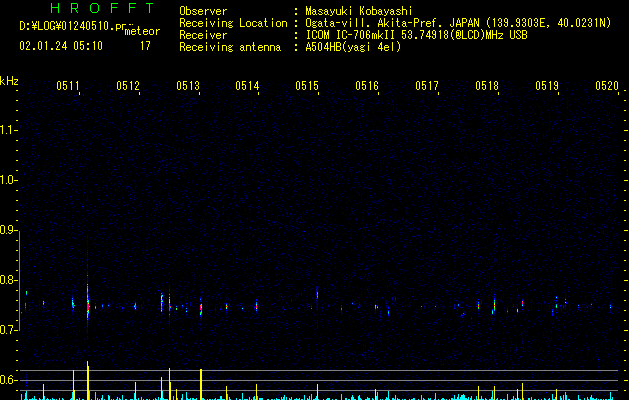Click the Receiver label
629x400 pixels.
click(203, 35)
